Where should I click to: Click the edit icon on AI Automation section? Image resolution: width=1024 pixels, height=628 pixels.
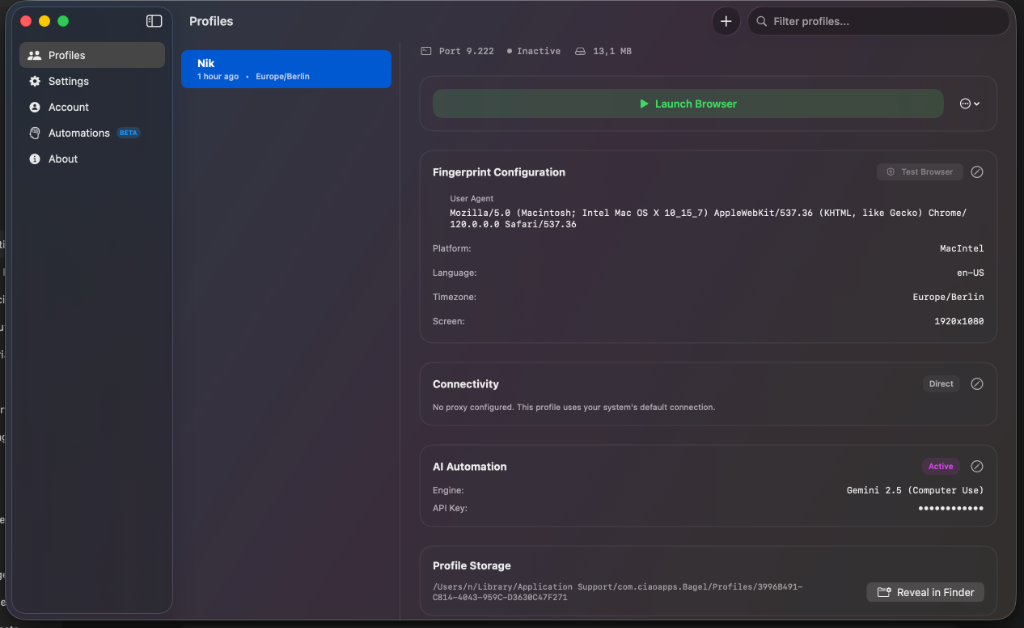(x=977, y=466)
